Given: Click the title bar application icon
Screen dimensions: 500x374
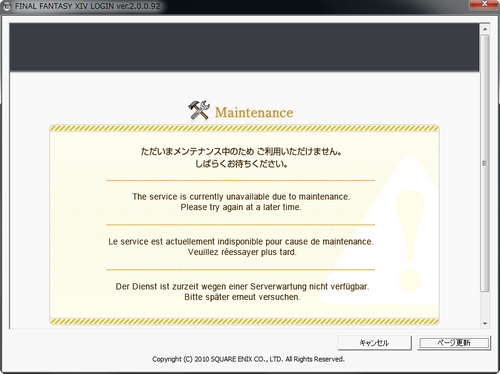Looking at the screenshot, I should point(7,6).
